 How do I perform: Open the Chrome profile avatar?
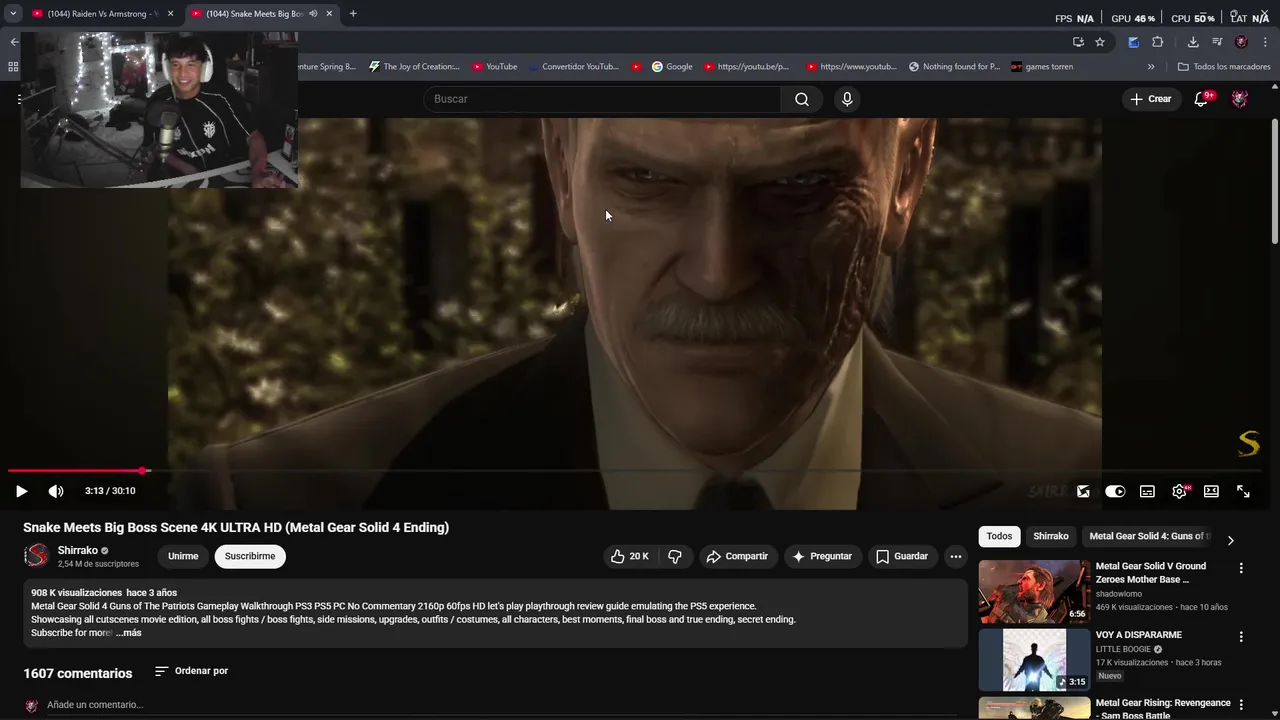1241,42
